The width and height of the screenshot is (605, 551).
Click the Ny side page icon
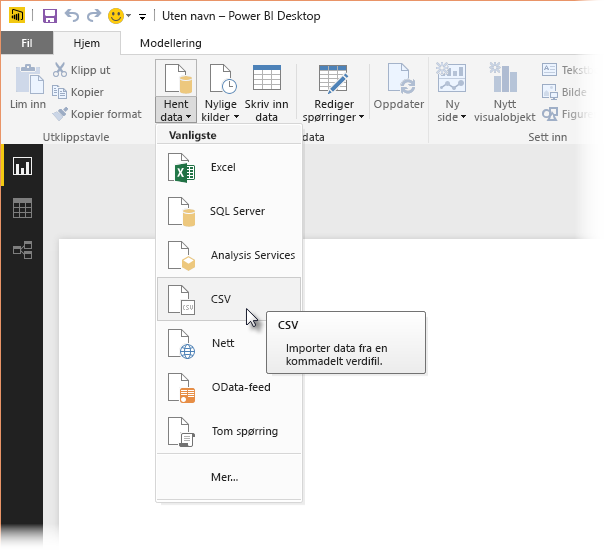pos(451,78)
